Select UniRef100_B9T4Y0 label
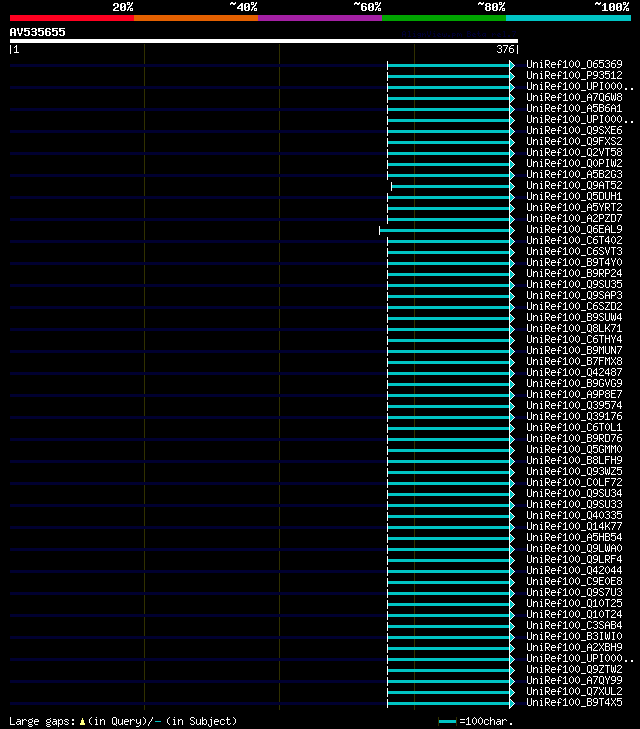This screenshot has height=729, width=640. [574, 262]
